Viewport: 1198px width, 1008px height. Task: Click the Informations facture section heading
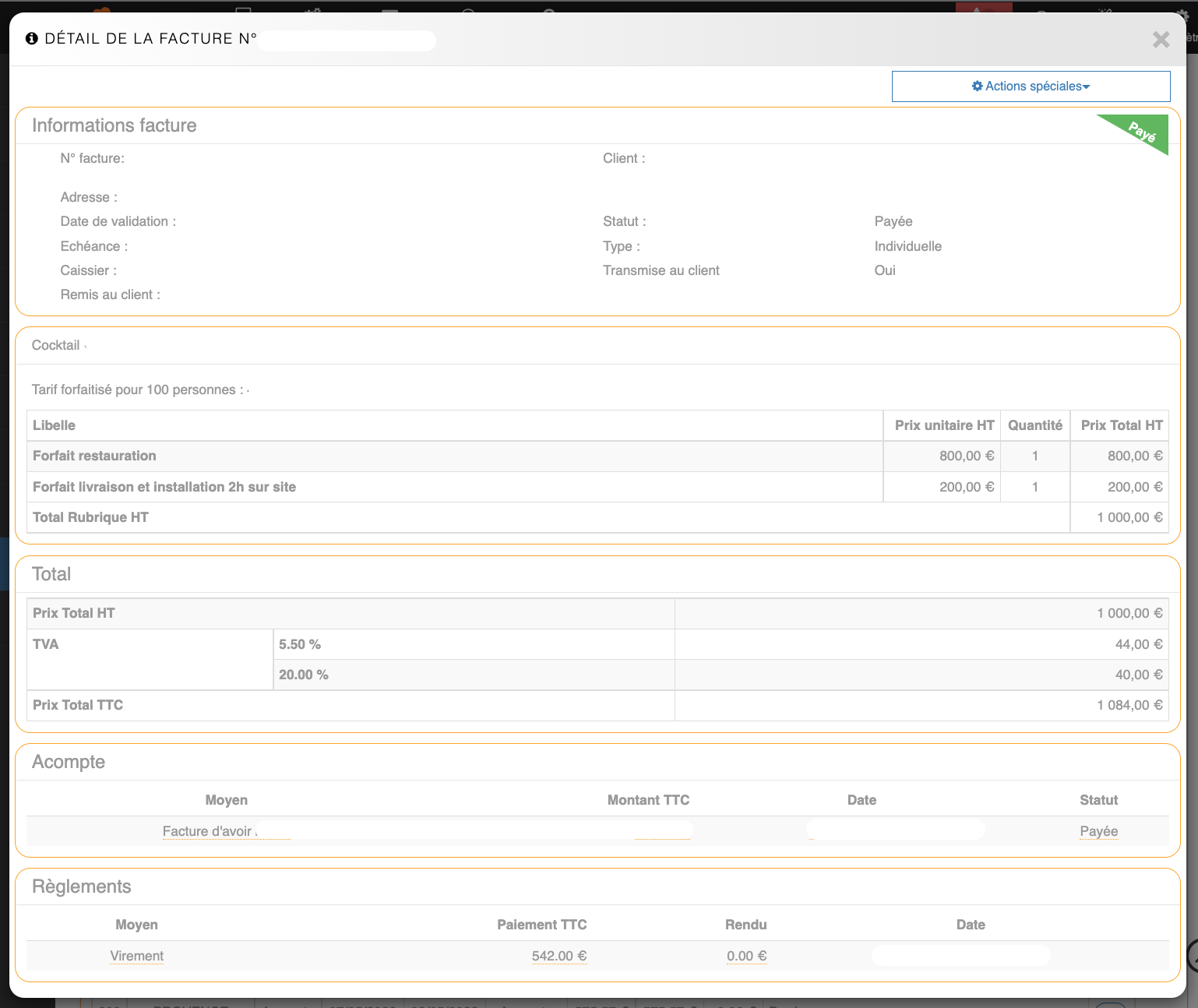tap(115, 125)
